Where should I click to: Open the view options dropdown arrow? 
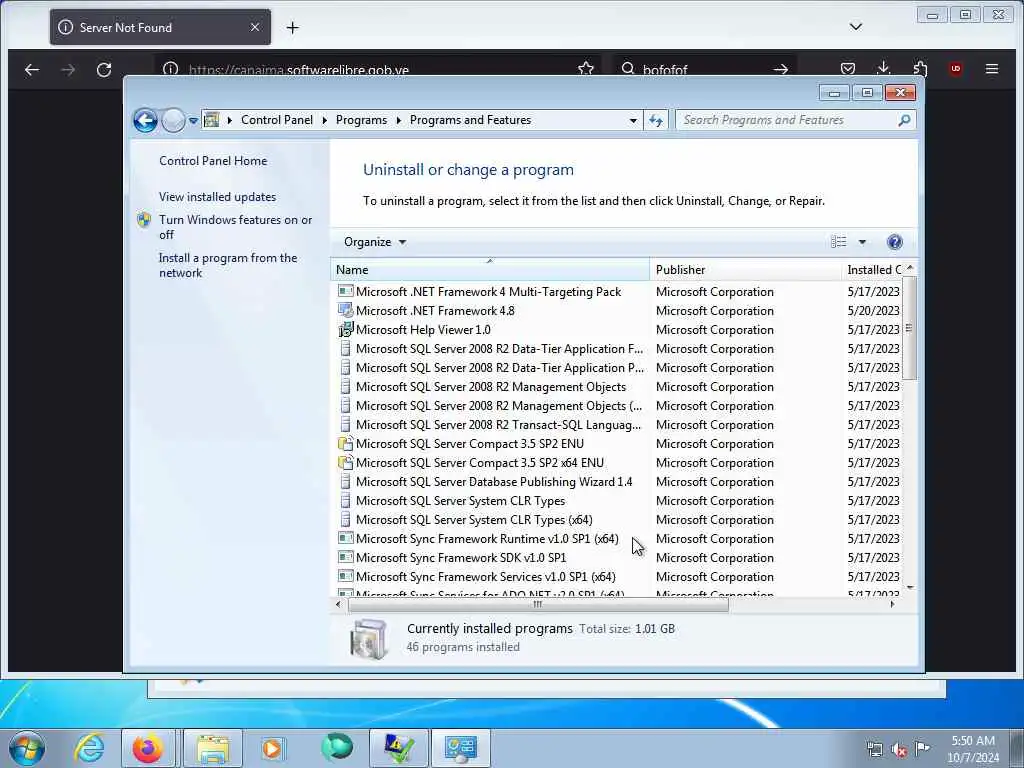click(x=862, y=242)
